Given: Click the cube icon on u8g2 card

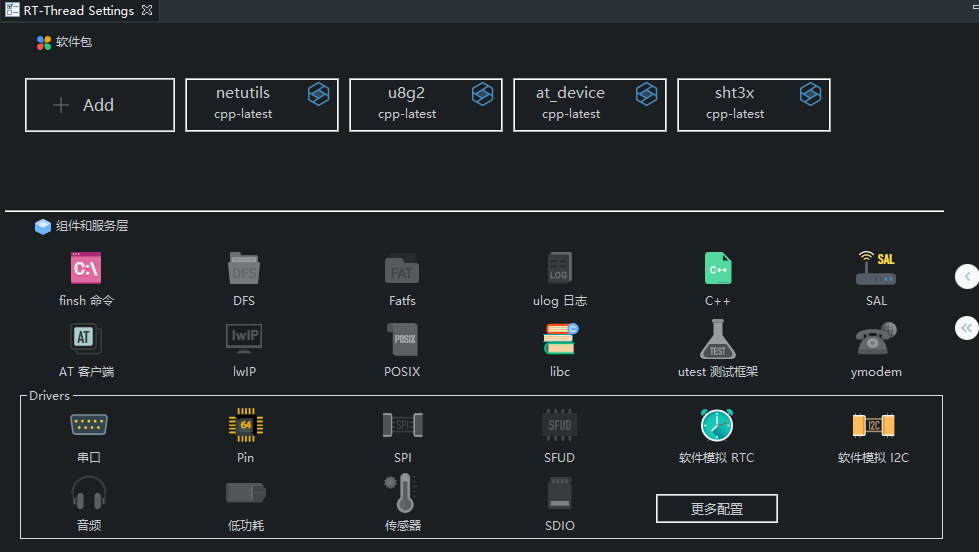Looking at the screenshot, I should (483, 94).
